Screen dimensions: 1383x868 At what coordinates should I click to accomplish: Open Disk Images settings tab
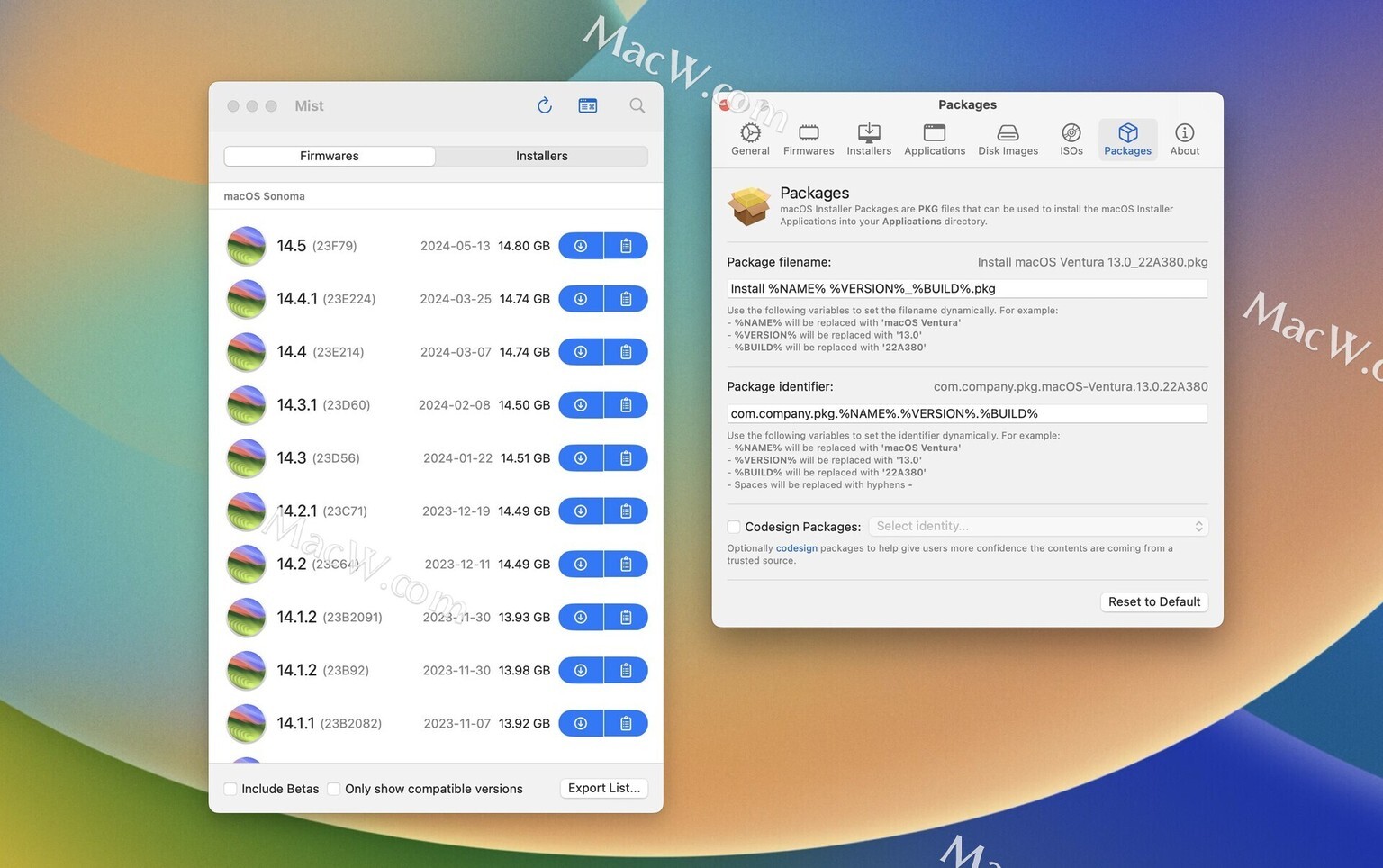[x=1008, y=140]
